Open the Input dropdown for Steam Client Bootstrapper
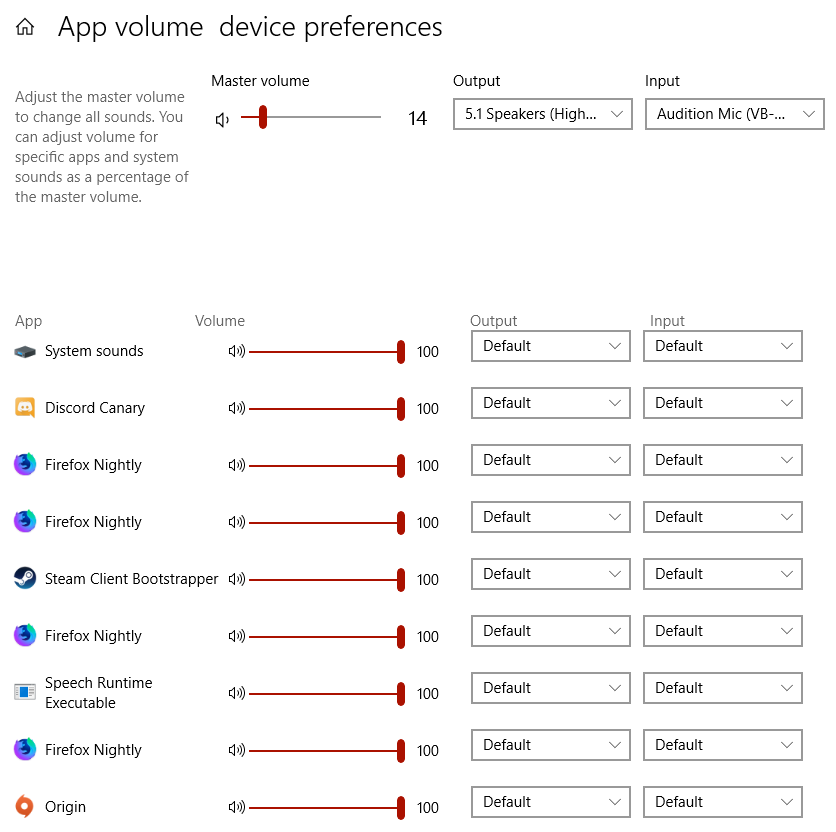Screen dimensions: 836x832 (x=722, y=573)
